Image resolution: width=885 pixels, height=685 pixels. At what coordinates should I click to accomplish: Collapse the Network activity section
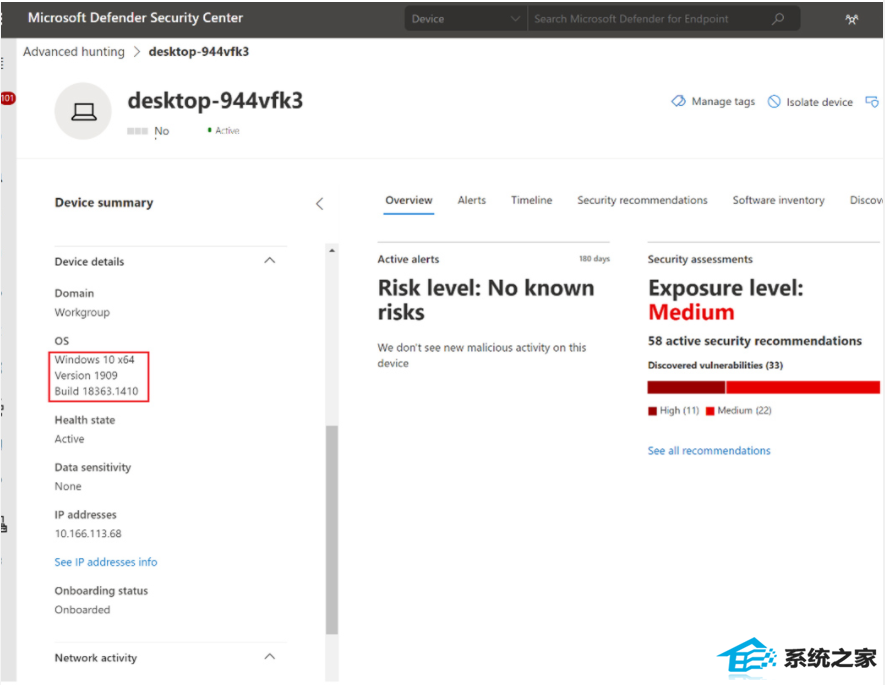click(x=270, y=657)
